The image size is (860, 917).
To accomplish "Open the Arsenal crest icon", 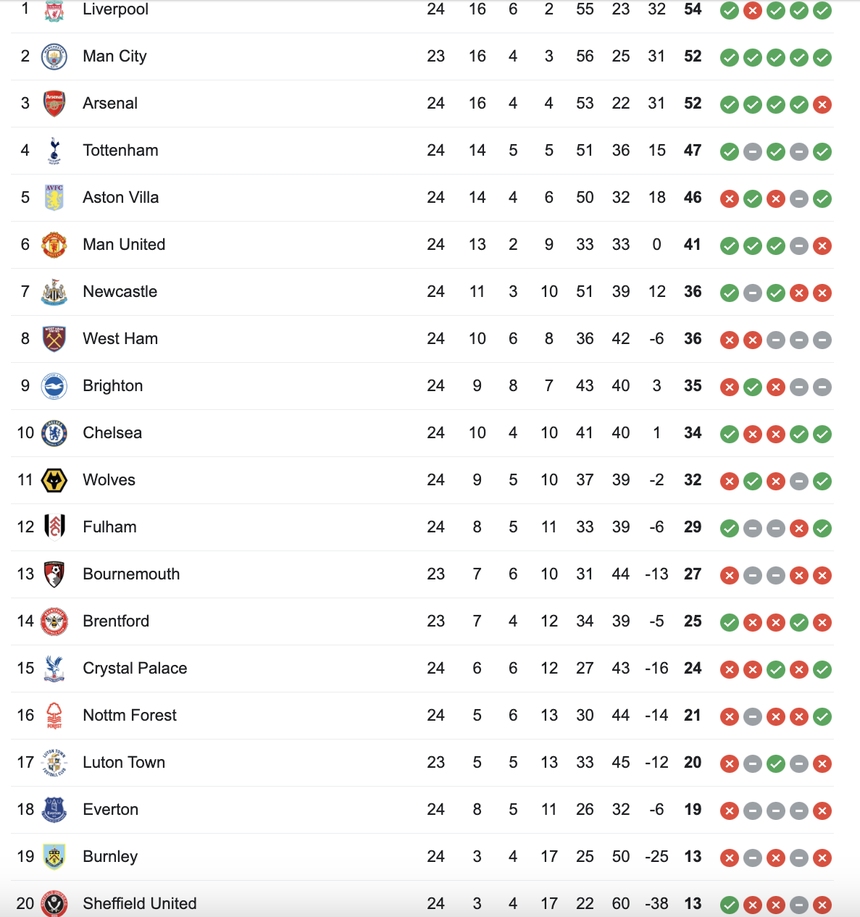I will [x=54, y=104].
